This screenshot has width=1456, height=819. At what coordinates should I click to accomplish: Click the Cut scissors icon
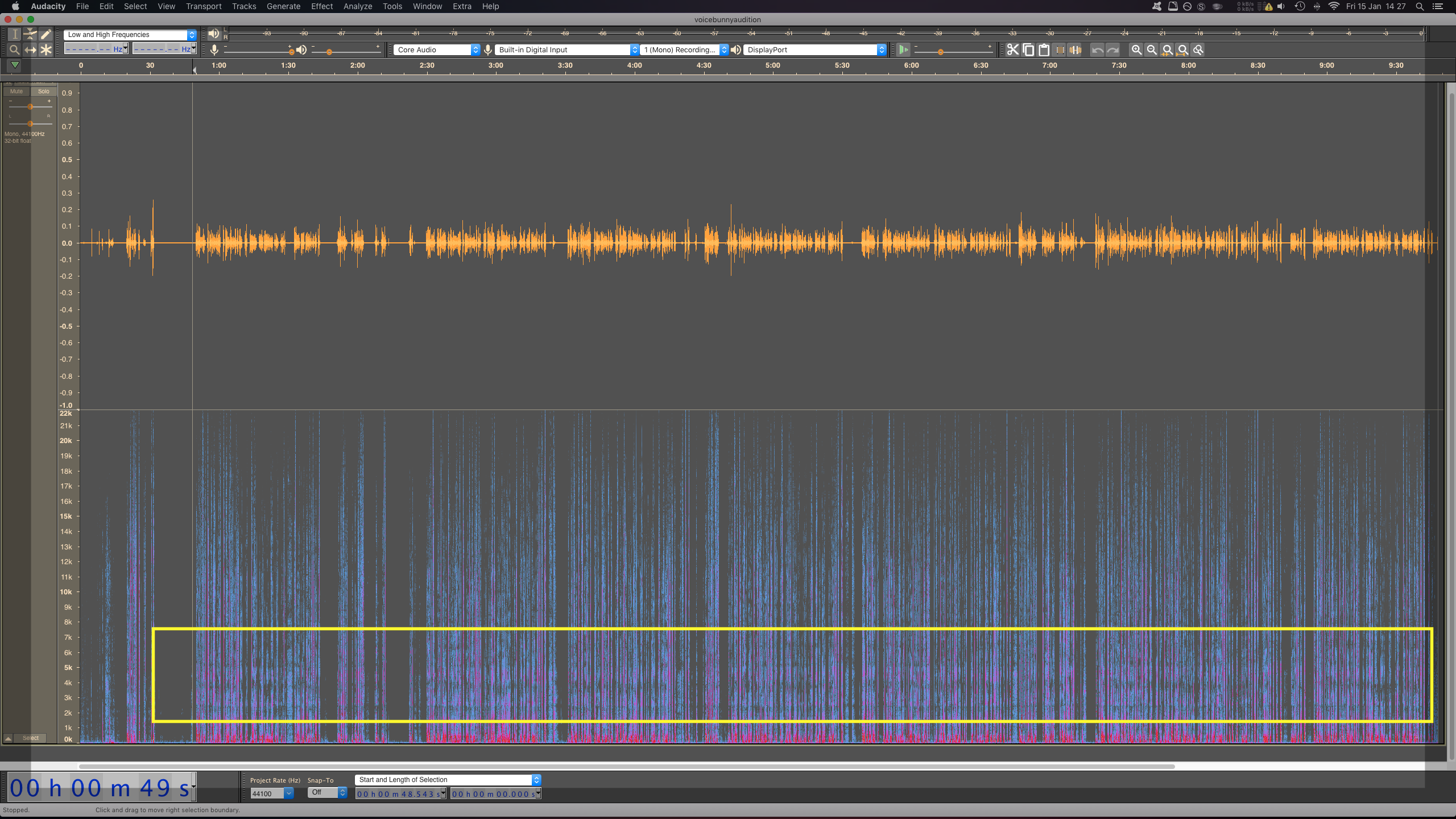pyautogui.click(x=1012, y=50)
